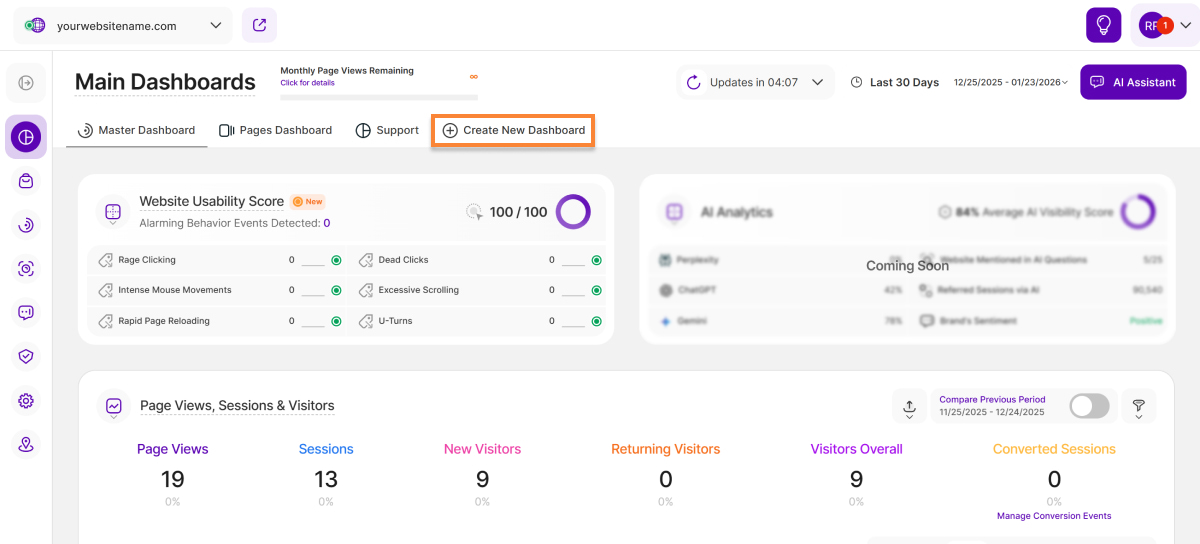
Task: Click the open website external link icon
Action: 259,25
